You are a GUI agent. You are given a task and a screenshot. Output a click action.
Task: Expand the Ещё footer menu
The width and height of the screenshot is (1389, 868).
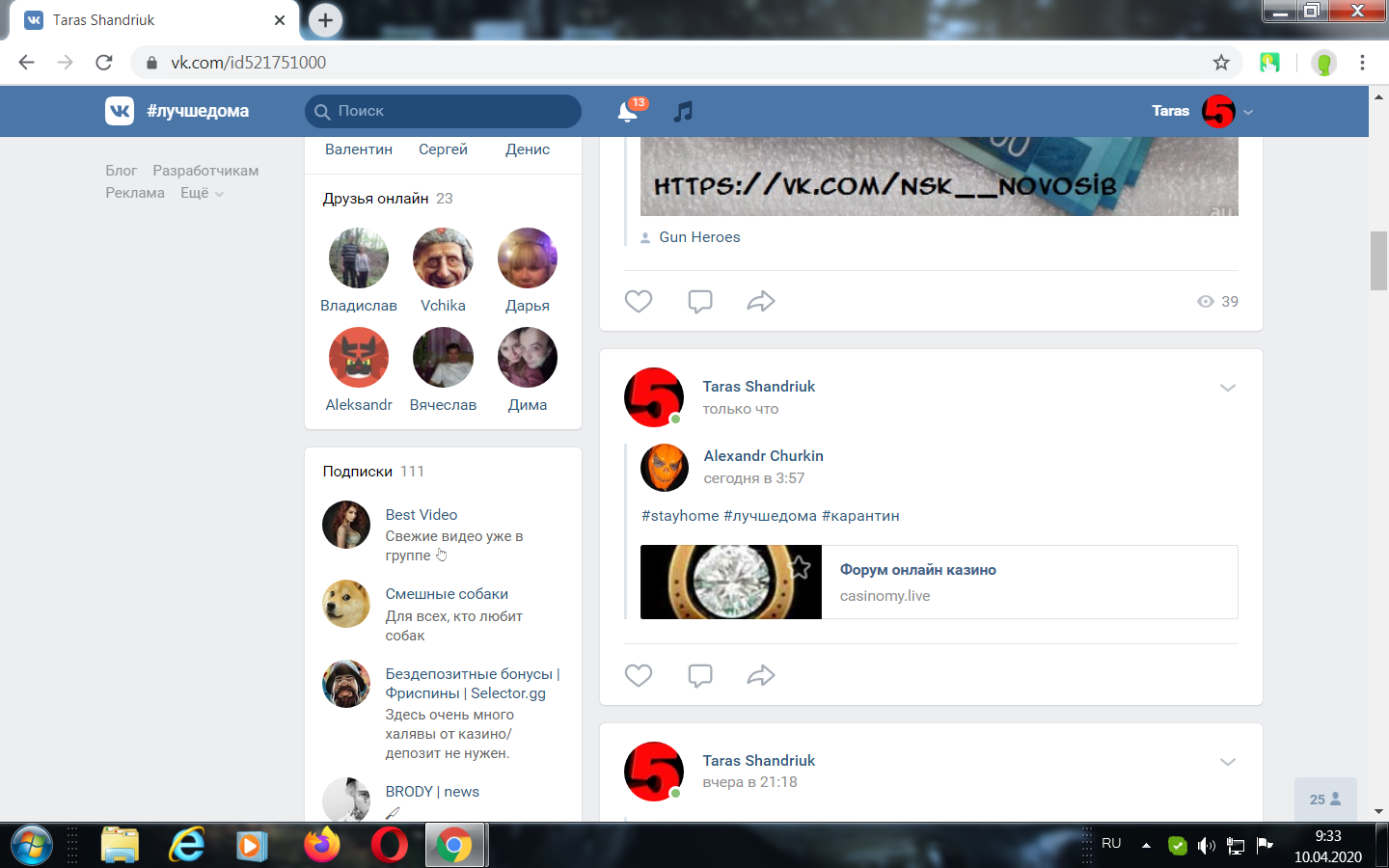pyautogui.click(x=202, y=193)
